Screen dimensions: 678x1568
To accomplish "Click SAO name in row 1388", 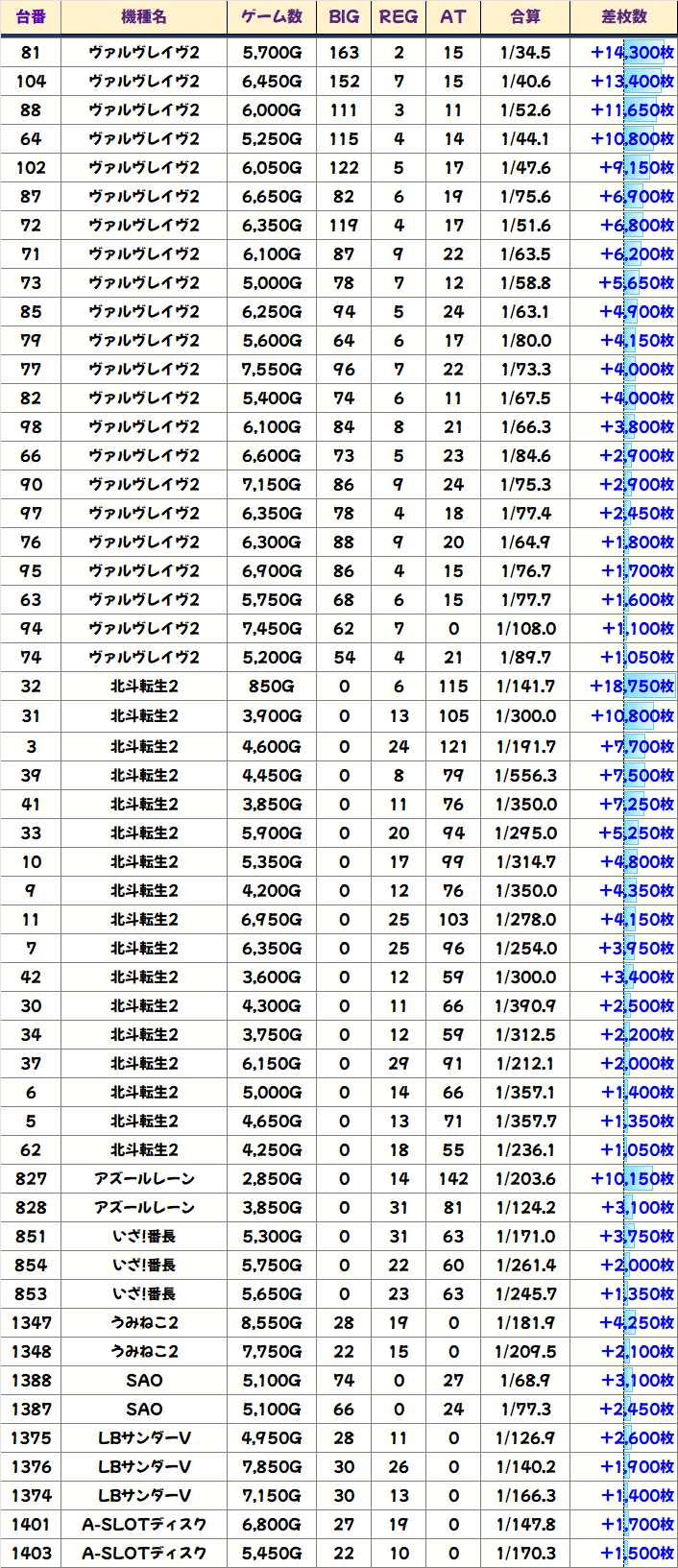I will click(x=144, y=1380).
